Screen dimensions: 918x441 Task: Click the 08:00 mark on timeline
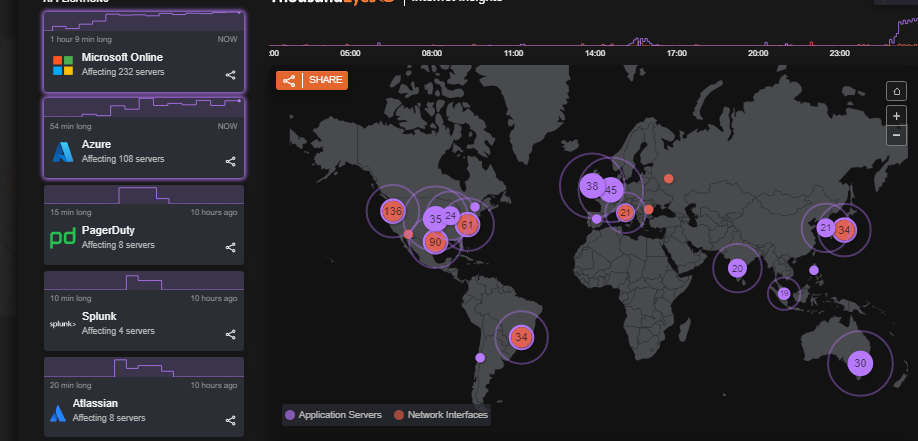[x=431, y=53]
